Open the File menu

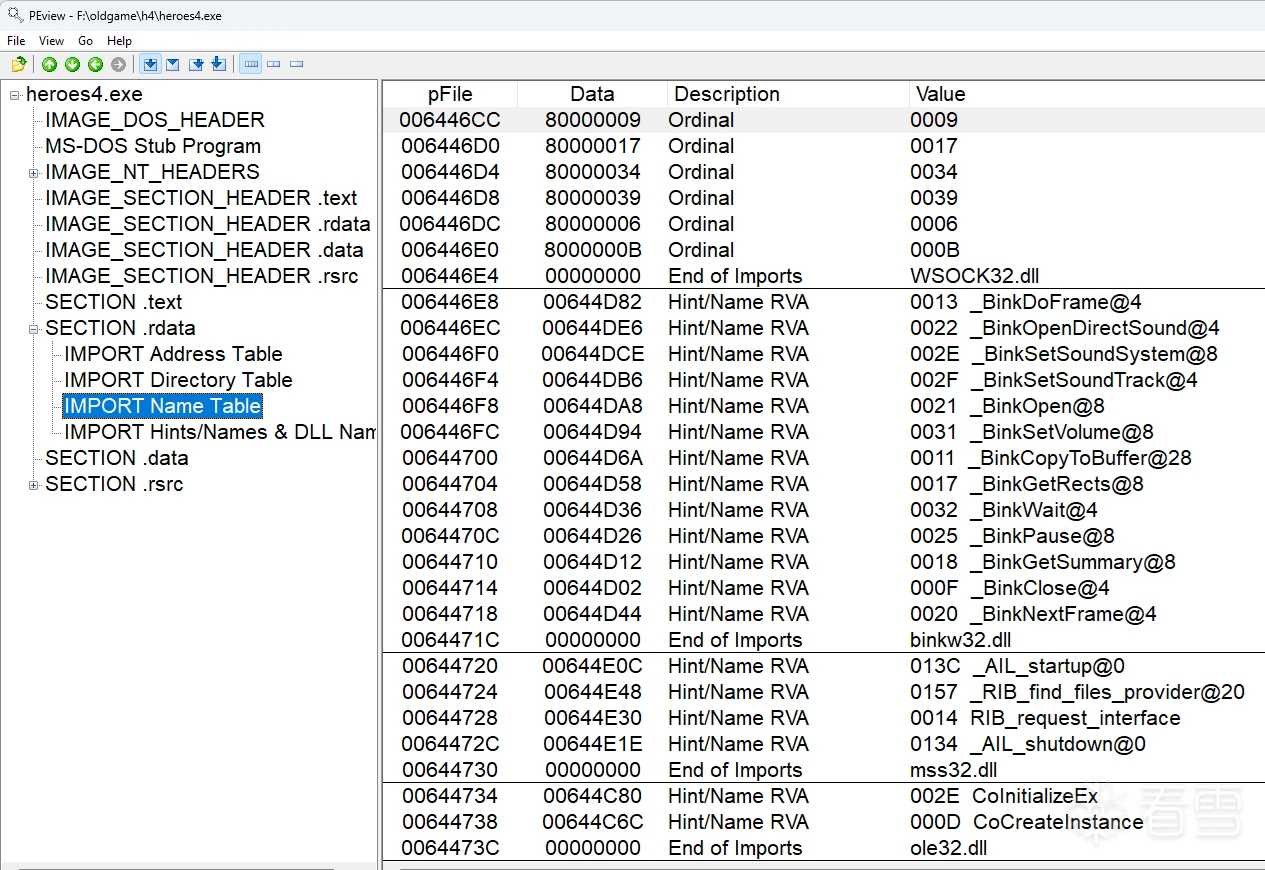[x=16, y=41]
